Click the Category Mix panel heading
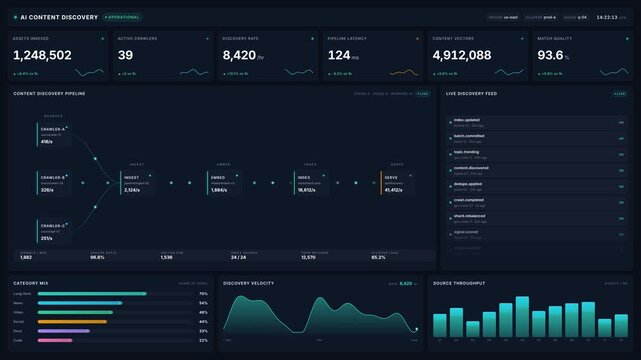641x360 pixels. click(31, 283)
